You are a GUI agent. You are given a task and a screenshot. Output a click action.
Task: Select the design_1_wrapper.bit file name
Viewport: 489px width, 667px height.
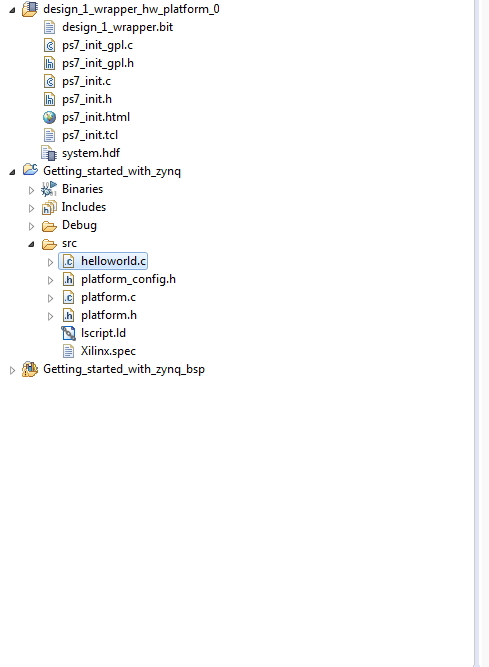[x=117, y=27]
